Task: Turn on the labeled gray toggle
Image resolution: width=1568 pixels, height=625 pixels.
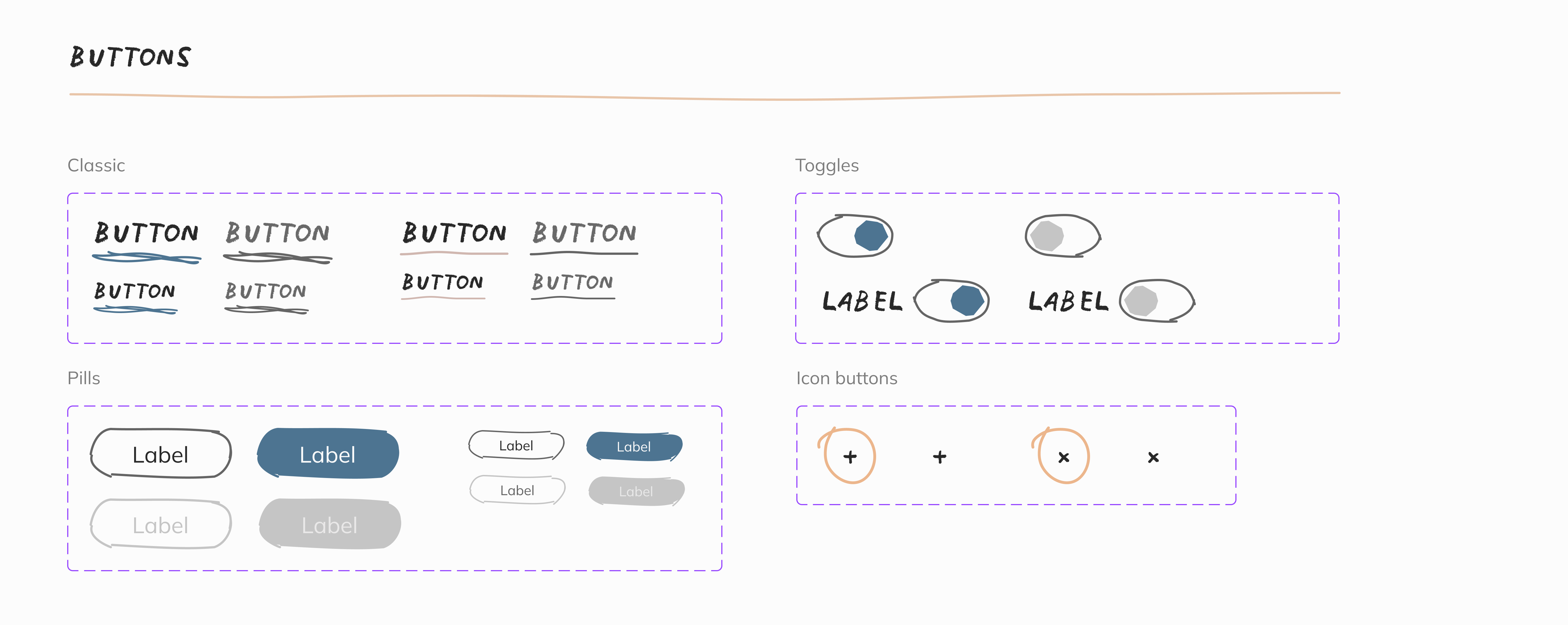Action: click(1156, 301)
